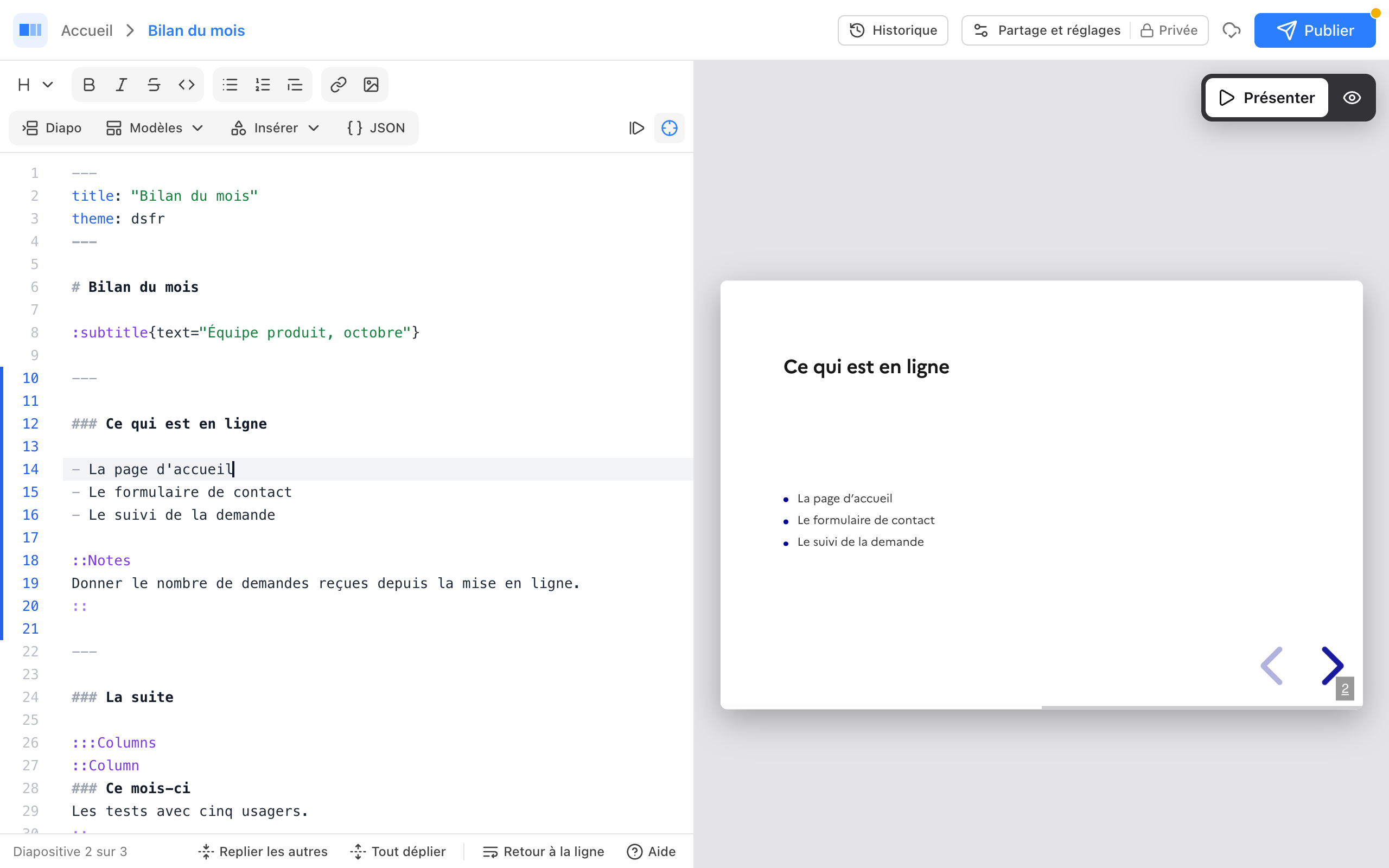Insert a hyperlink
The image size is (1389, 868).
pos(338,85)
